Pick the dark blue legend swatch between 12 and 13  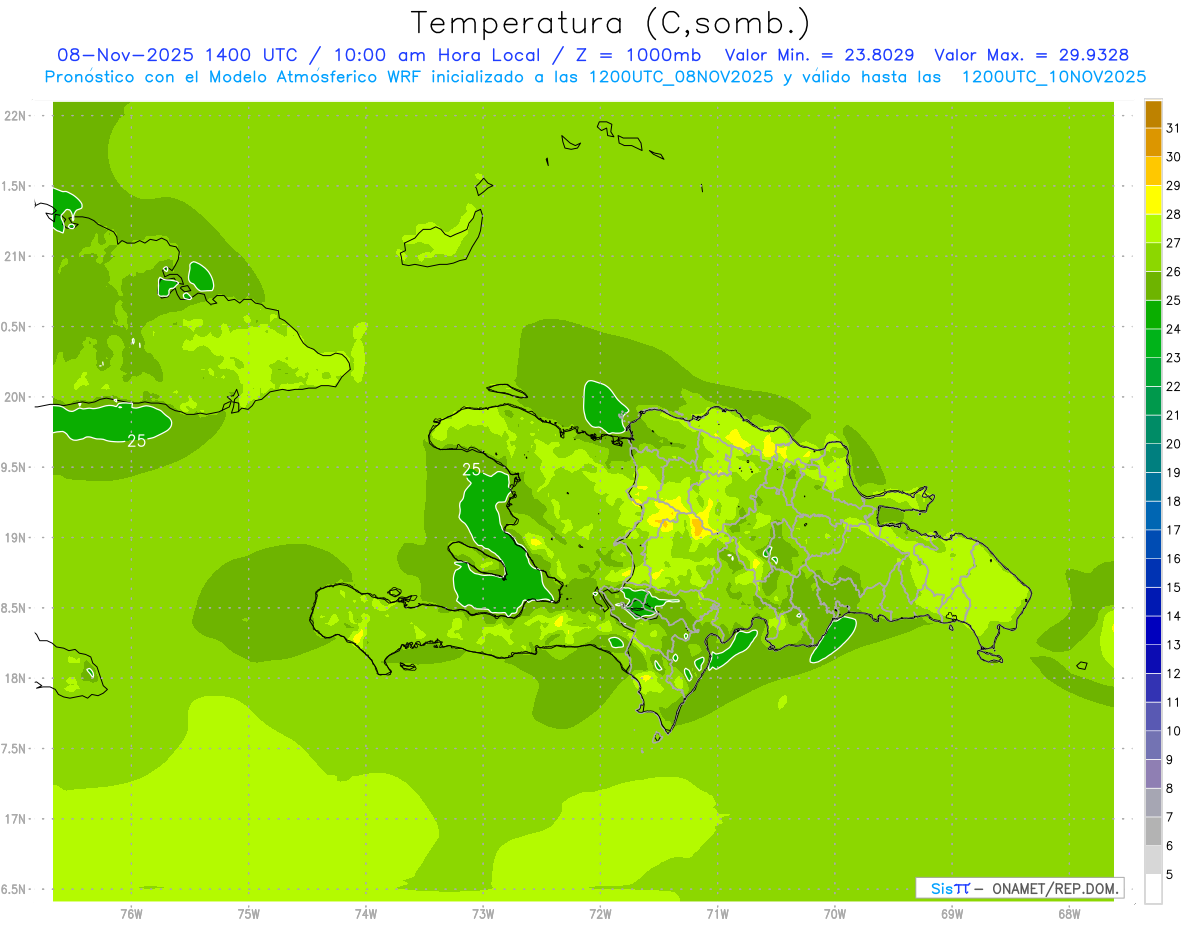tap(1153, 659)
